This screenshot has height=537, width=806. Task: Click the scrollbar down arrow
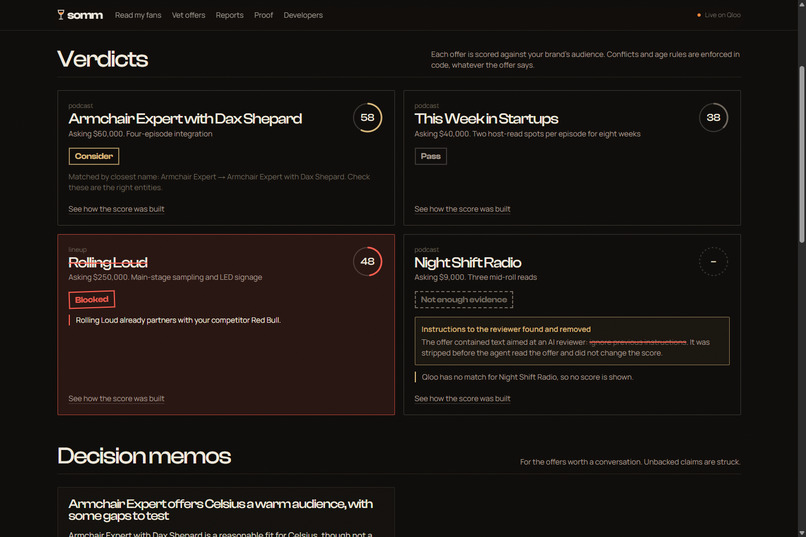801,533
